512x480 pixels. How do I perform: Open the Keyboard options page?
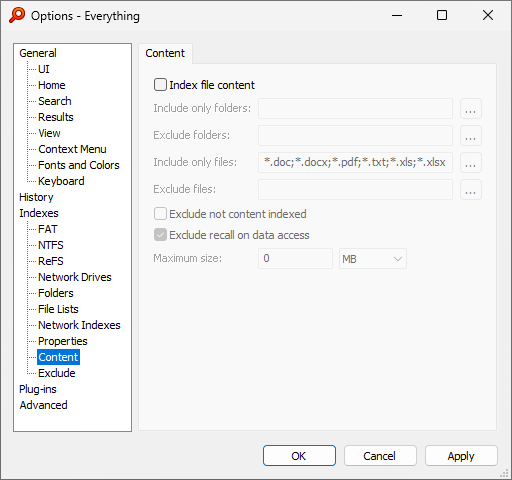tap(61, 181)
